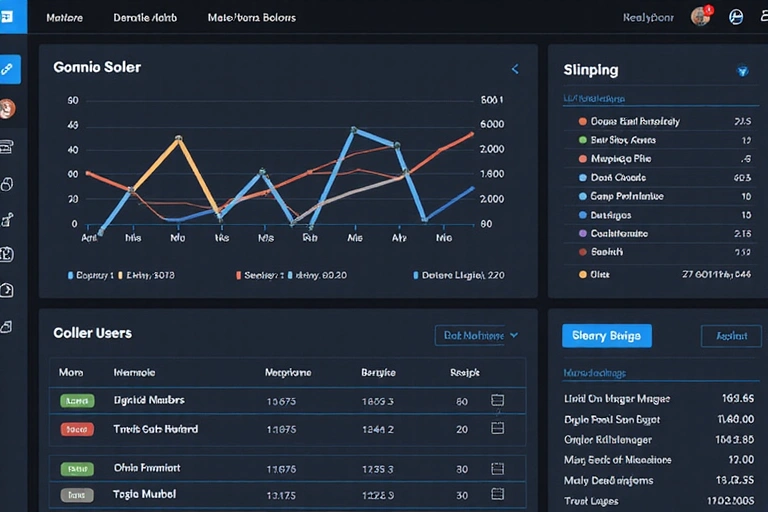The height and width of the screenshot is (512, 768).
Task: Click the orange color dot in last Slinping row
Action: pos(583,273)
